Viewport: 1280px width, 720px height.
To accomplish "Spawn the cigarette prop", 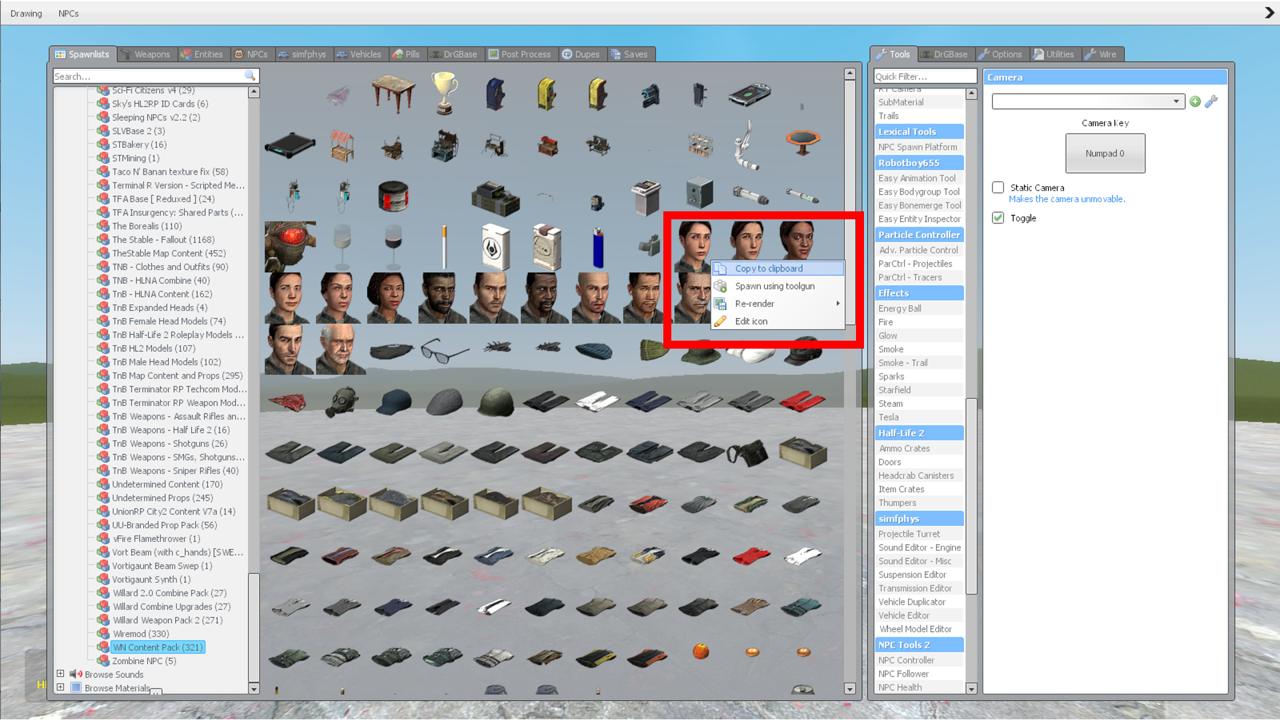I will pyautogui.click(x=444, y=248).
